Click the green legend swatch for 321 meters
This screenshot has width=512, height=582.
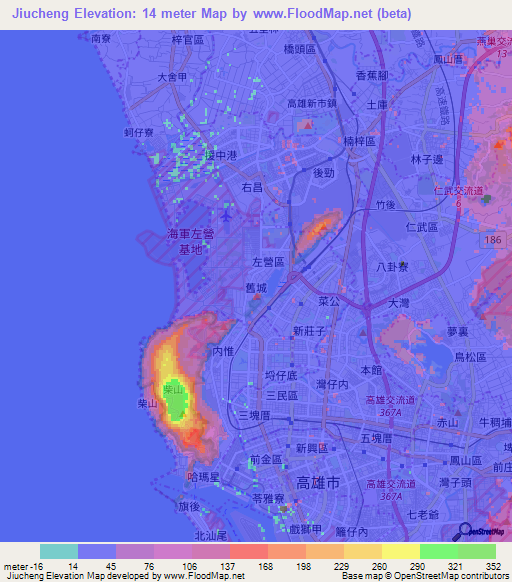[x=439, y=551]
